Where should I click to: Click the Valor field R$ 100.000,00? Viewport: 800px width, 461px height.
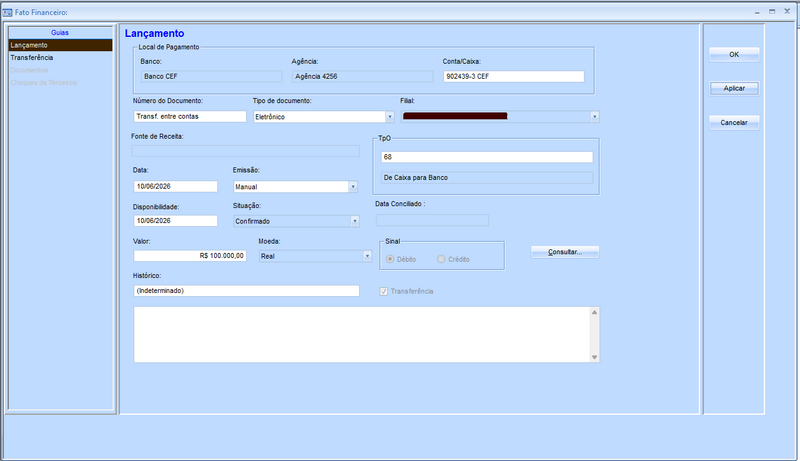[190, 255]
